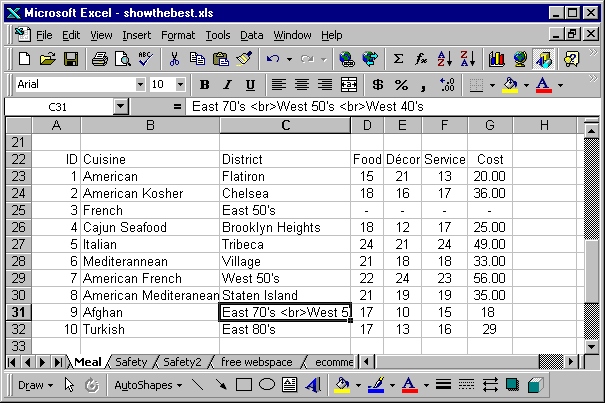Click the Cut scissors icon
Viewport: 605px width, 403px height.
click(x=174, y=59)
